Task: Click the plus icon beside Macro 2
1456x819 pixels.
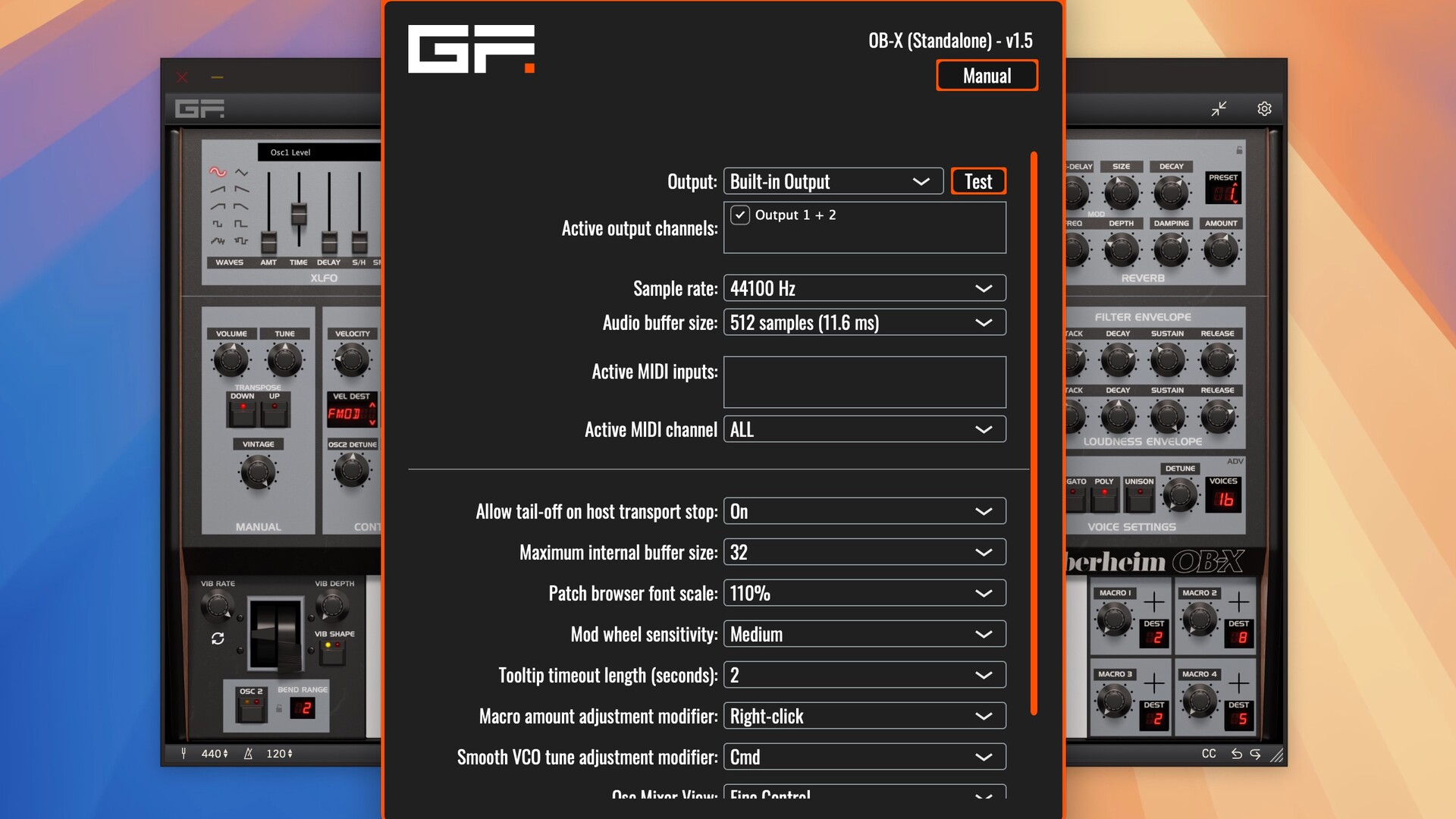Action: [1239, 602]
